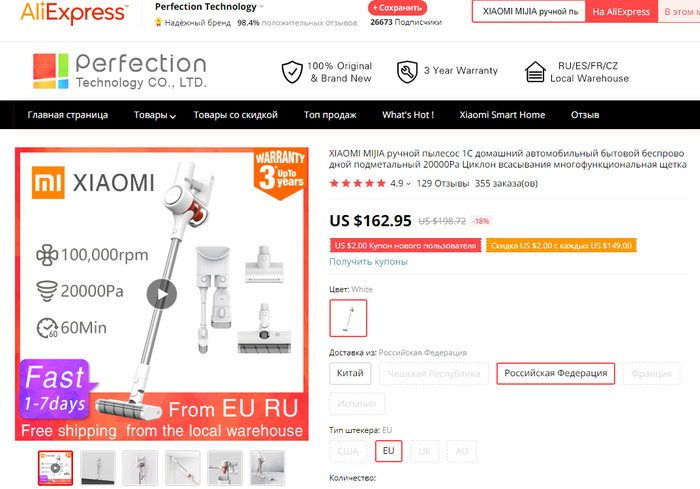Click the 3 Year Warranty wrench icon
The height and width of the screenshot is (489, 700).
[x=407, y=72]
